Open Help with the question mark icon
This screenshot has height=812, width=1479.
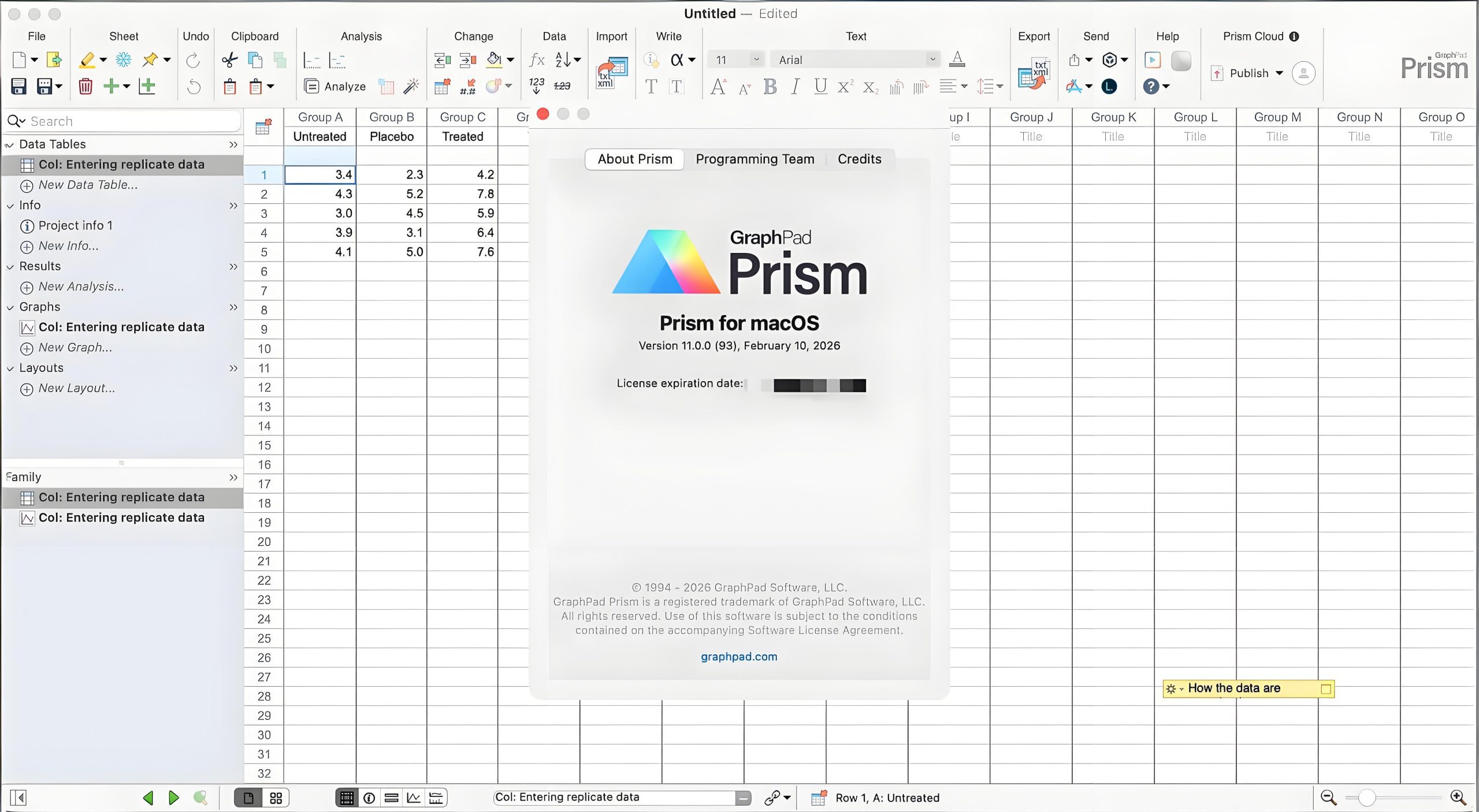point(1151,86)
